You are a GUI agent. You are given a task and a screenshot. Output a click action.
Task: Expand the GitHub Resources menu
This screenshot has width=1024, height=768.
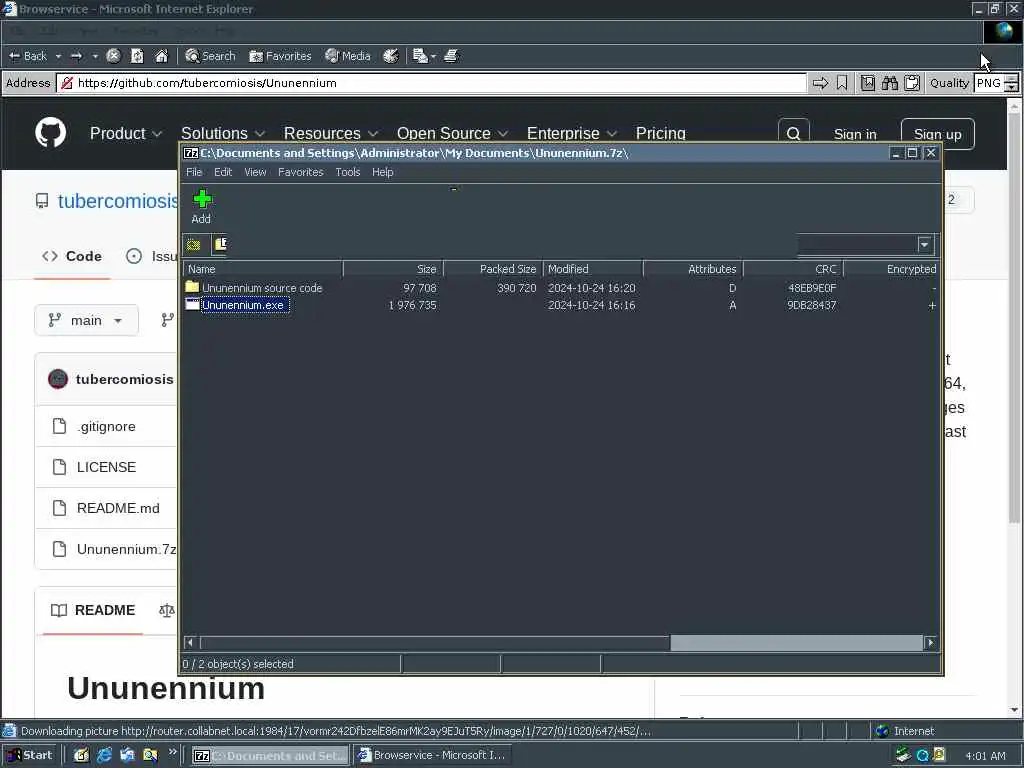click(330, 133)
